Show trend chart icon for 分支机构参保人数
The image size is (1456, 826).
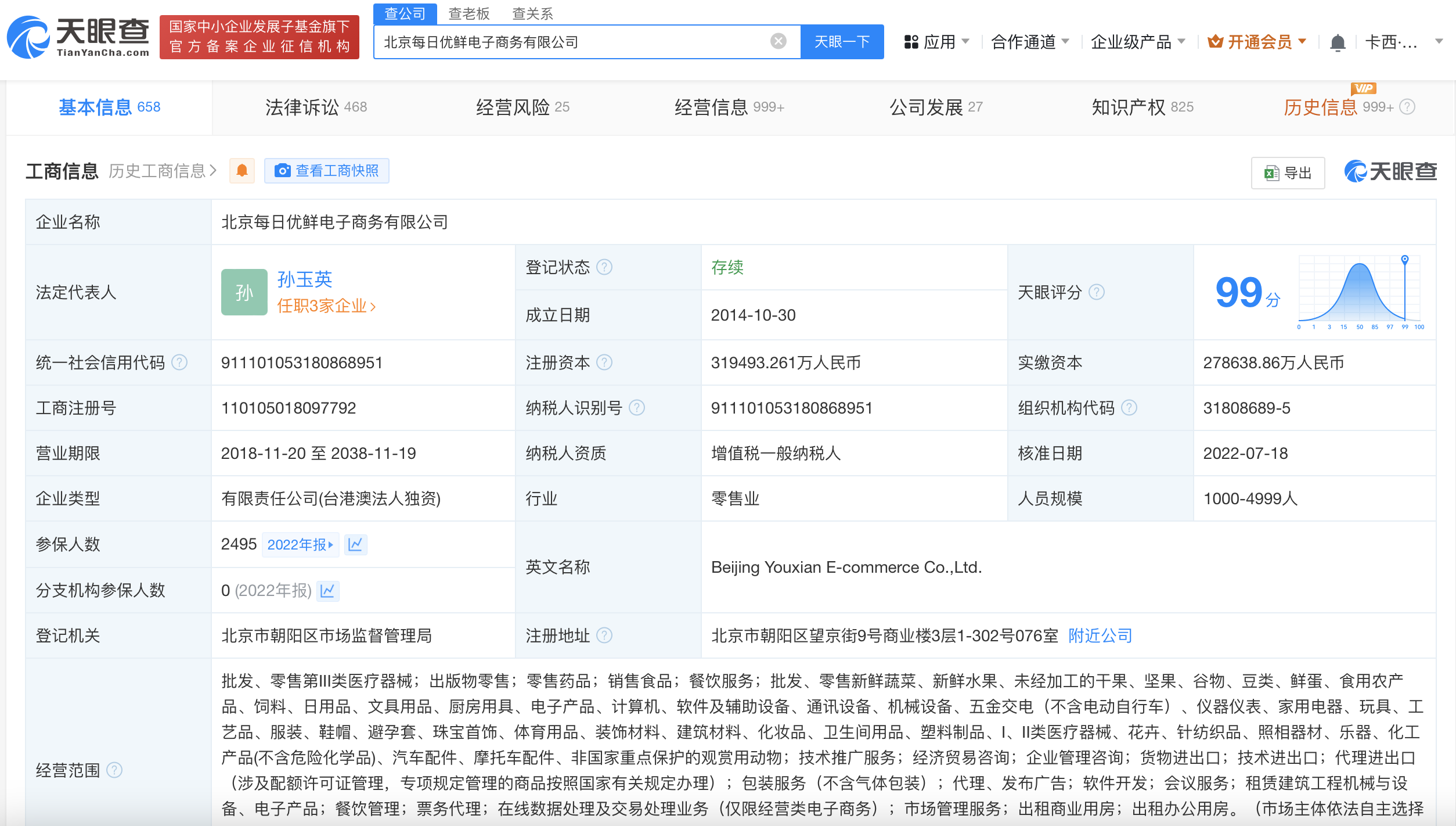tap(327, 591)
